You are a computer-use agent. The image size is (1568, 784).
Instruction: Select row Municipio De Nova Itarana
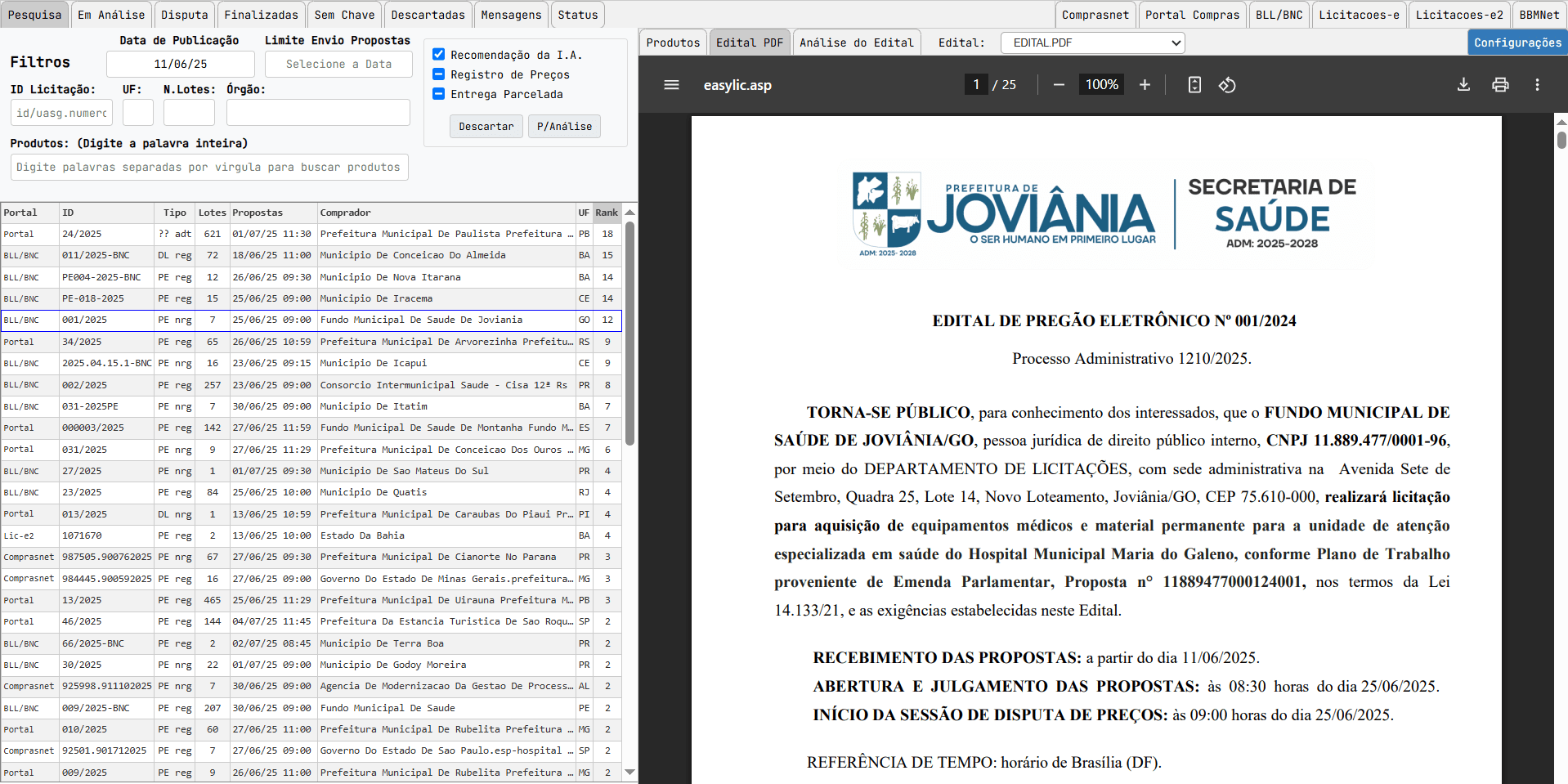click(311, 277)
